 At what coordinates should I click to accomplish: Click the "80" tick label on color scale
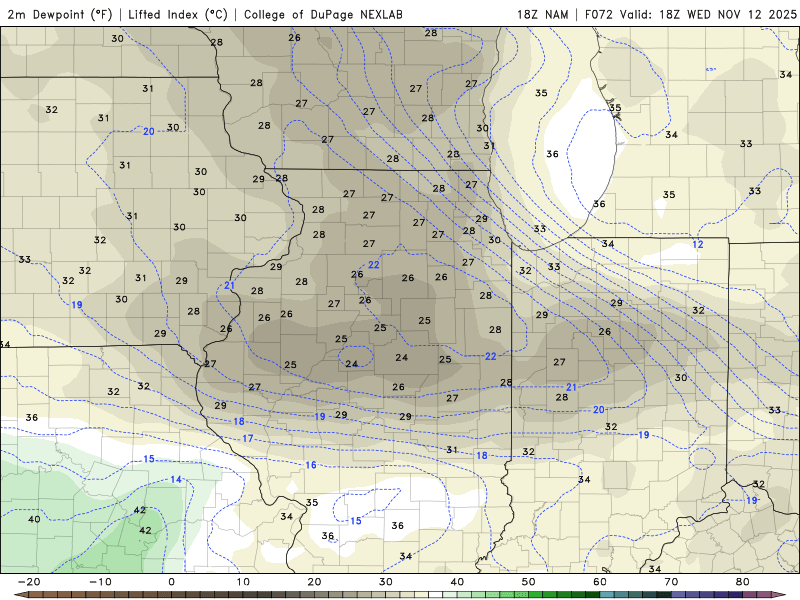click(743, 582)
